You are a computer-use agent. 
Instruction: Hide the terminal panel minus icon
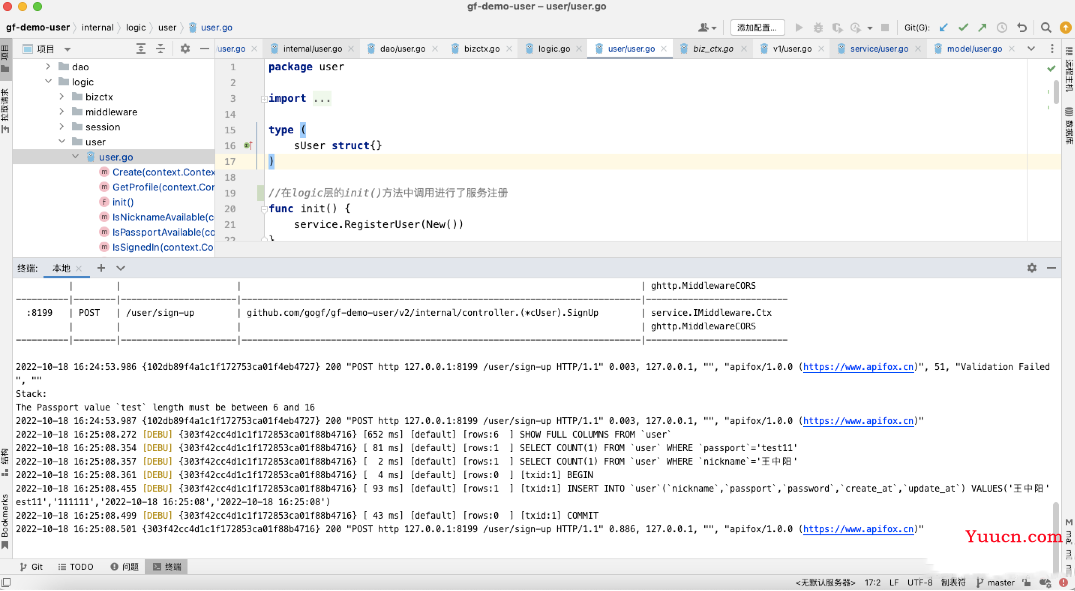click(x=1051, y=268)
